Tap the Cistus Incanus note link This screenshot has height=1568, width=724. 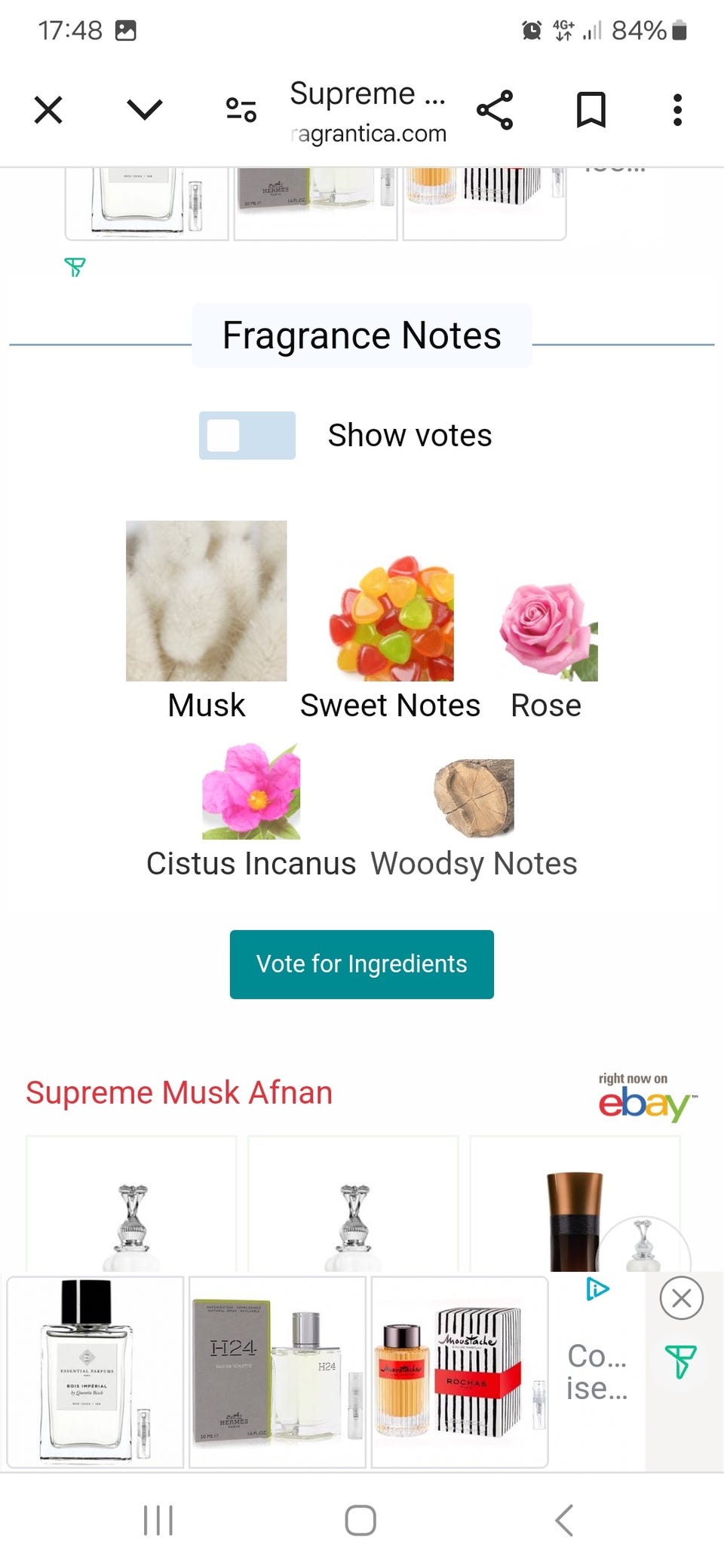pyautogui.click(x=251, y=863)
